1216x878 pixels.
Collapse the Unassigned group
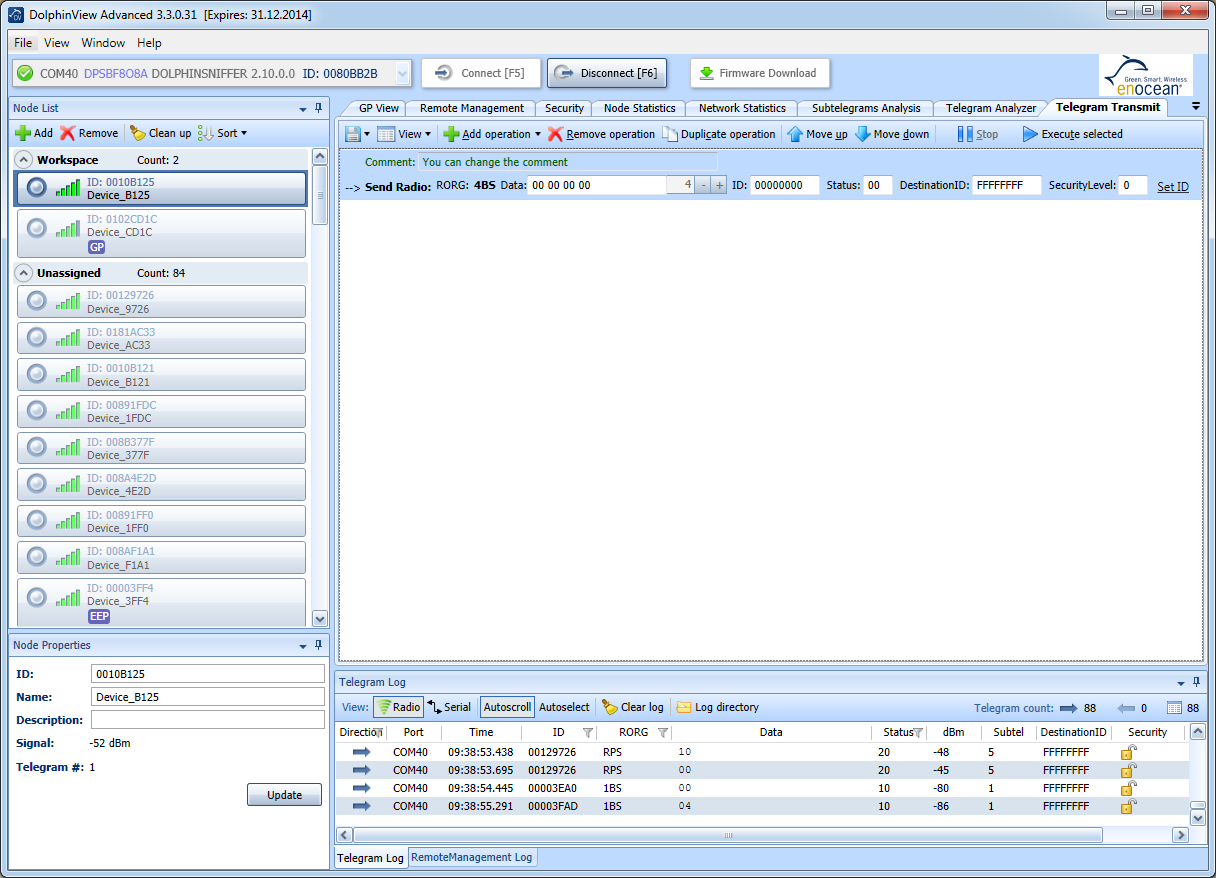click(23, 273)
